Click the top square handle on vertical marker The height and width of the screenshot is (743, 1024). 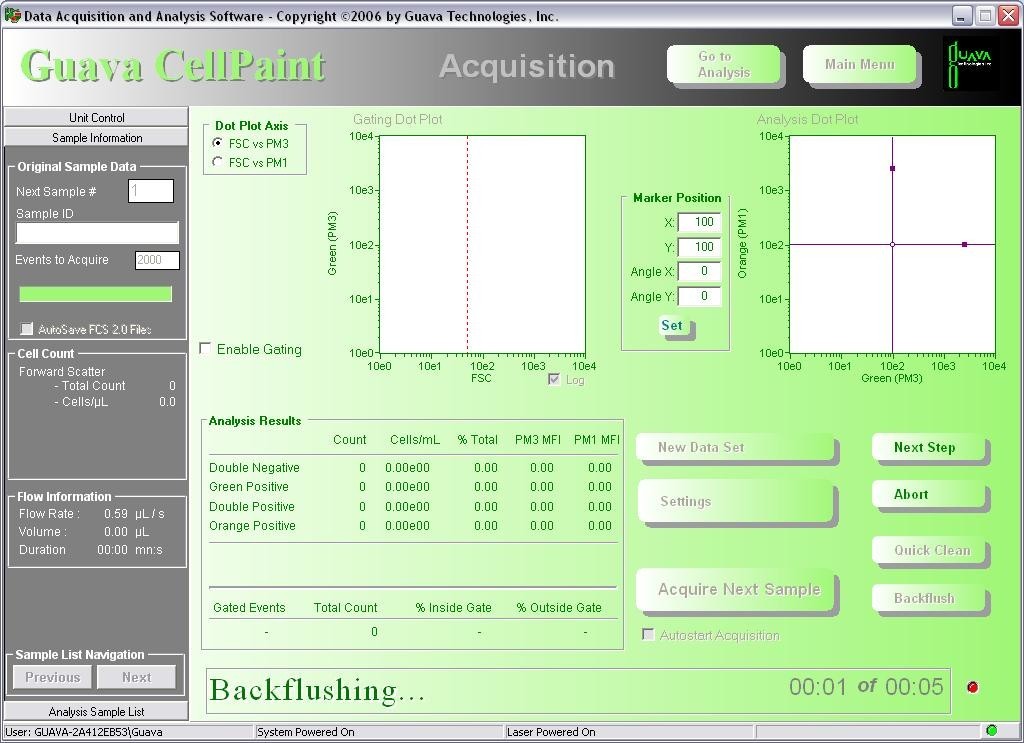click(893, 168)
